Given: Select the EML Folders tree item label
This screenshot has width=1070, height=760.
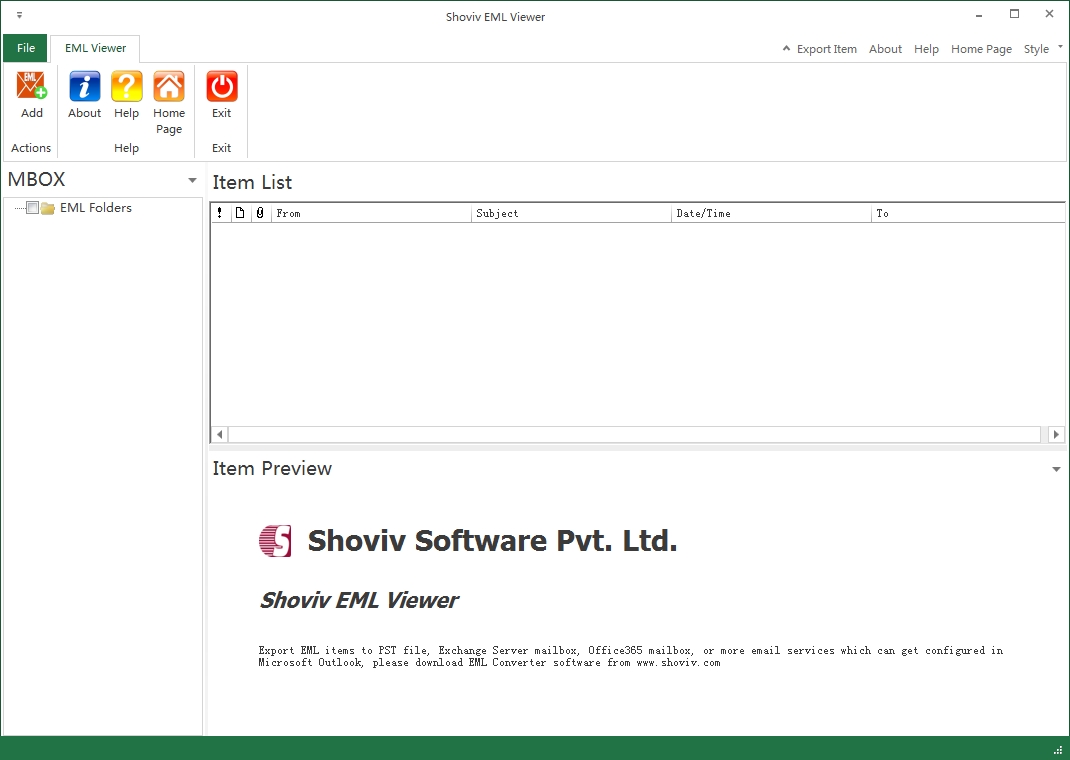Looking at the screenshot, I should pos(96,208).
